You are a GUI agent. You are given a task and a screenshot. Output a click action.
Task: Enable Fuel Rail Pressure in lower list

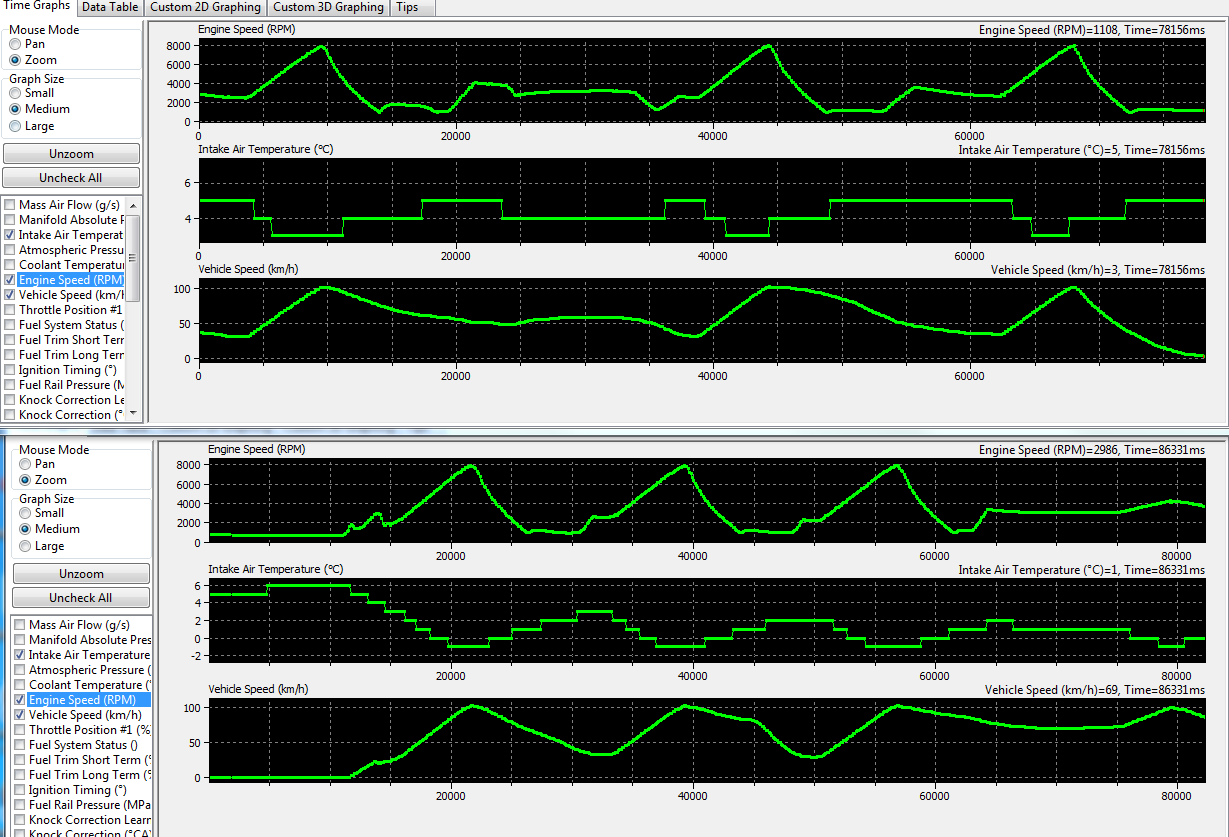click(19, 805)
